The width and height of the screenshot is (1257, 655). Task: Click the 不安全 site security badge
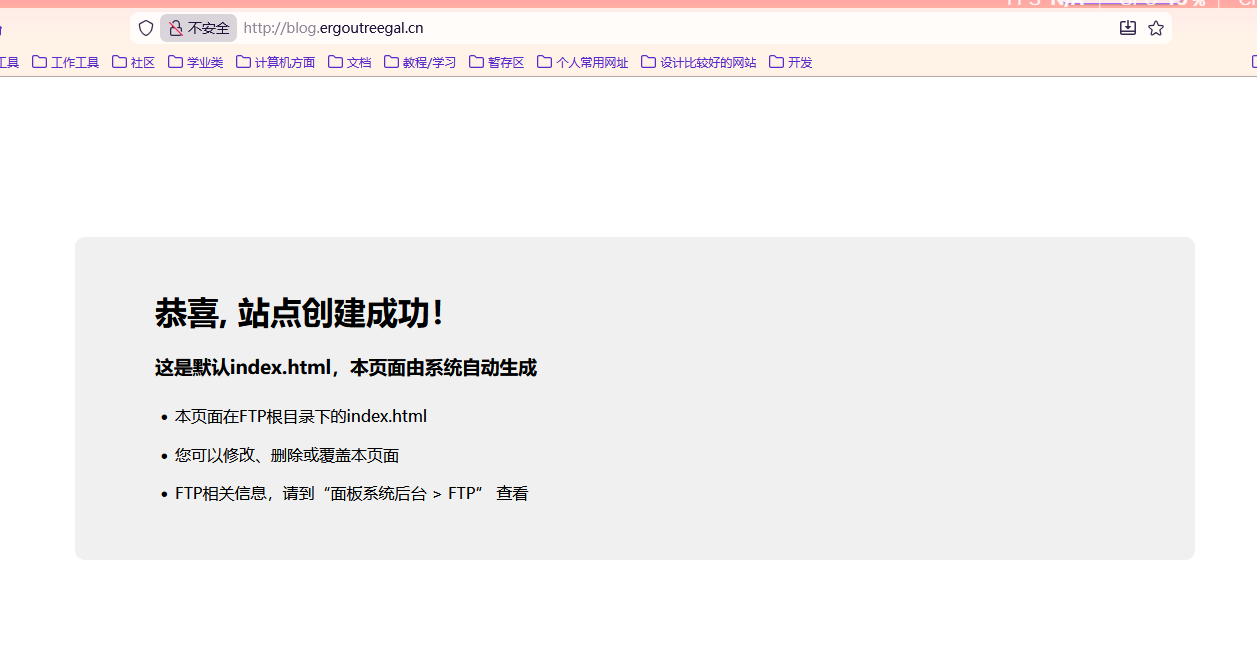point(198,28)
